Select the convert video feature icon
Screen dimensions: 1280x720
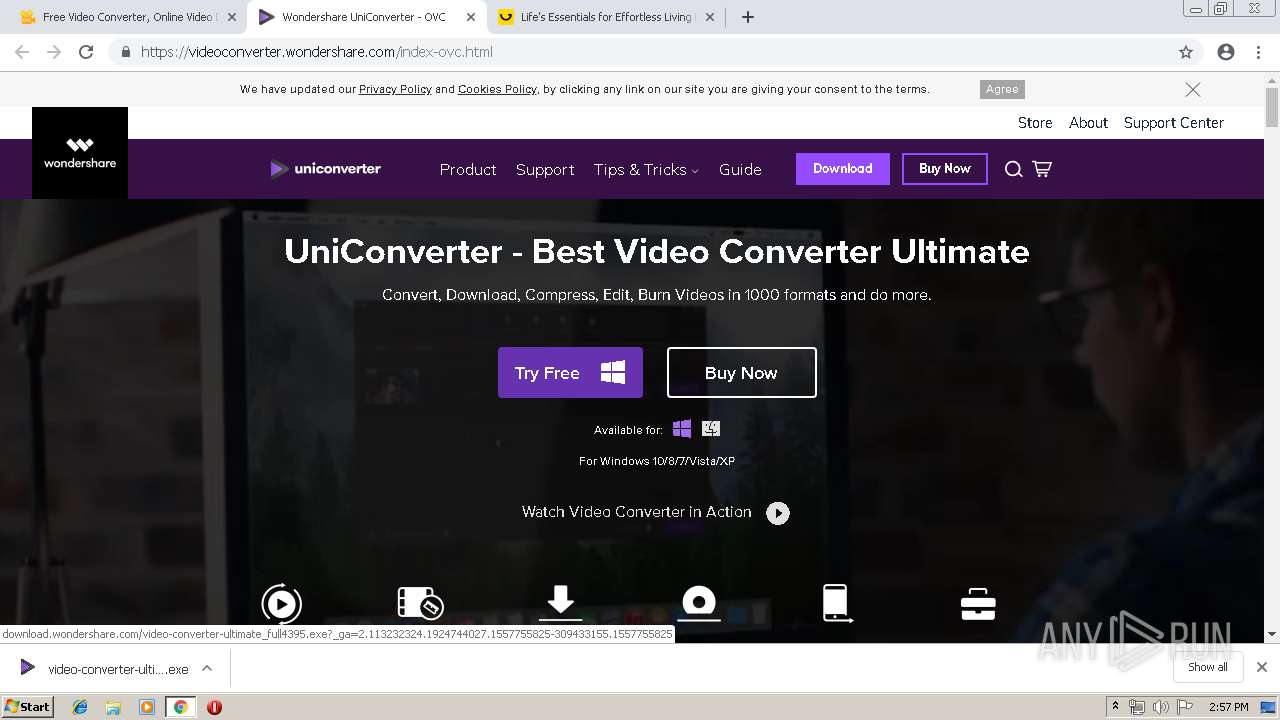281,603
